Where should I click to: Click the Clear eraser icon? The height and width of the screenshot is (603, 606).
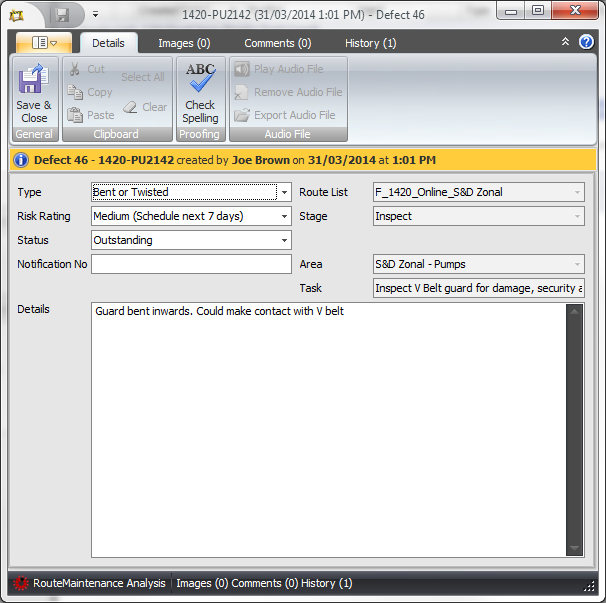[130, 107]
